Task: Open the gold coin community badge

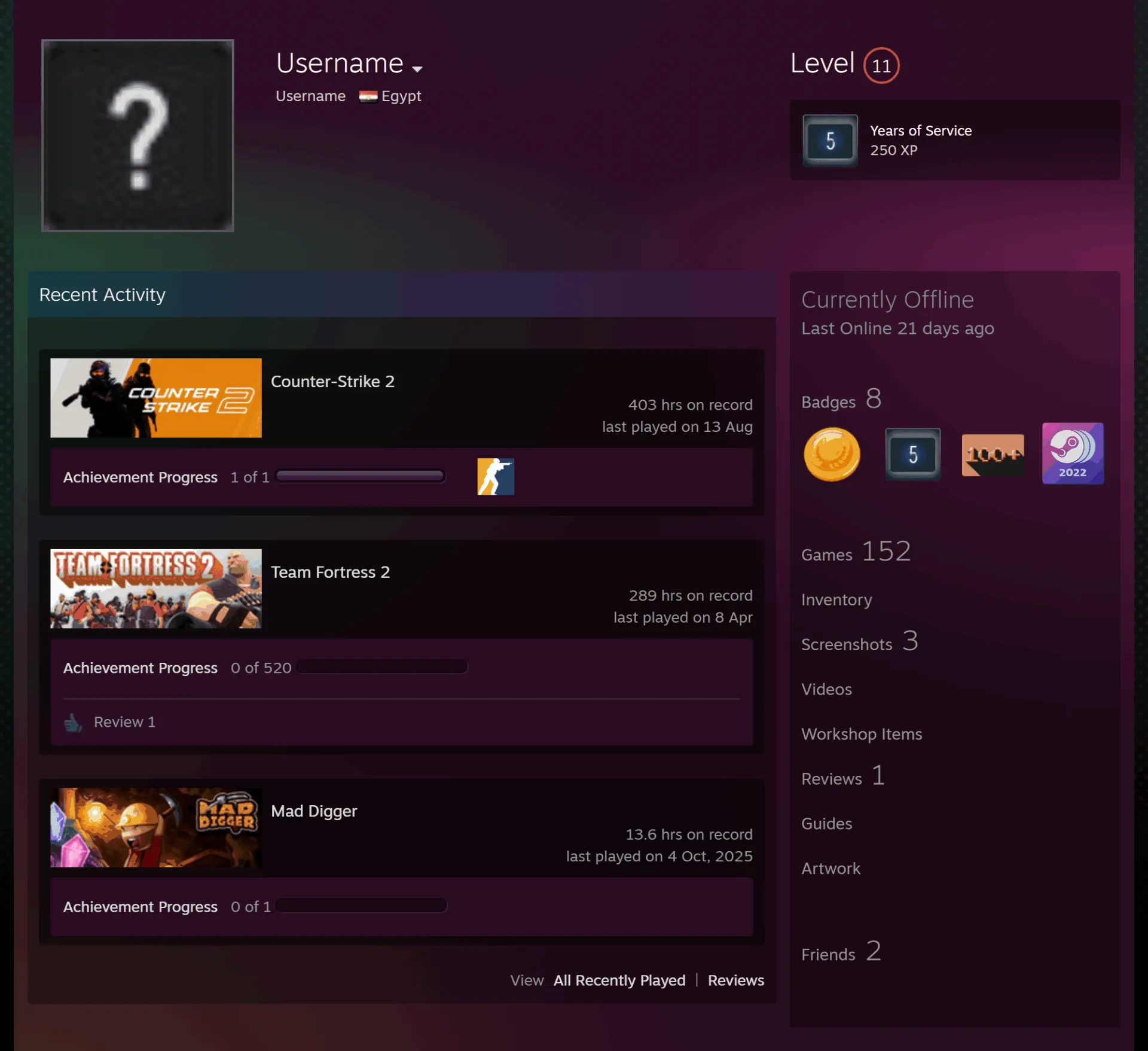Action: point(832,454)
